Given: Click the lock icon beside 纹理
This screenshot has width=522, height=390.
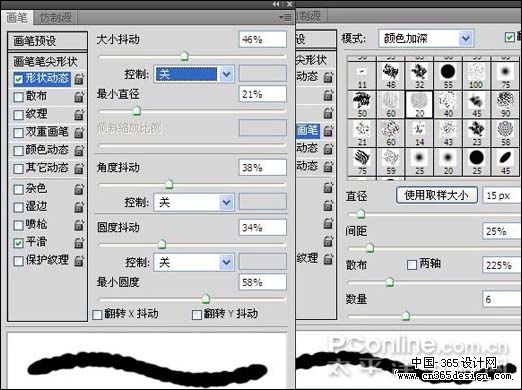Looking at the screenshot, I should coord(79,115).
